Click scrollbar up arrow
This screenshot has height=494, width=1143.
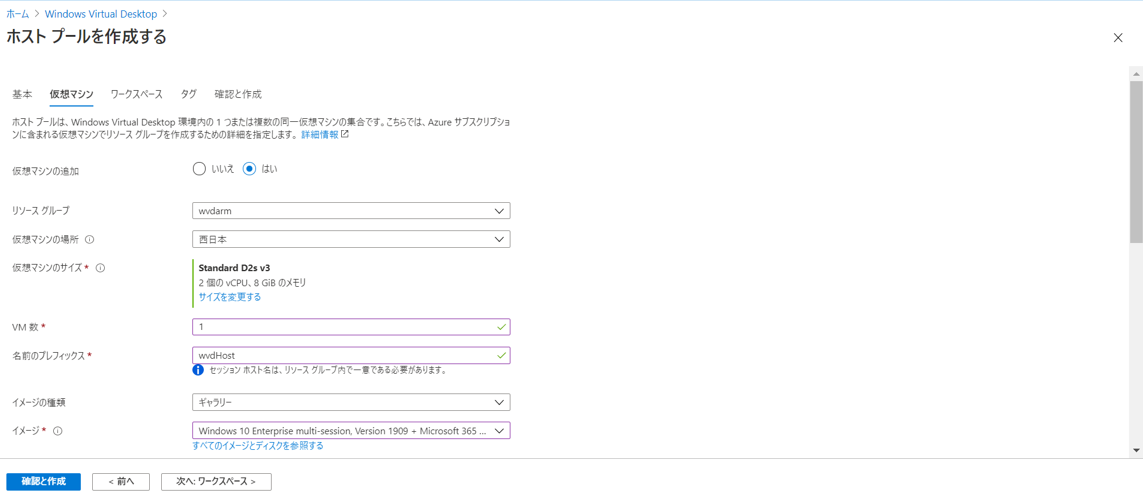1136,74
